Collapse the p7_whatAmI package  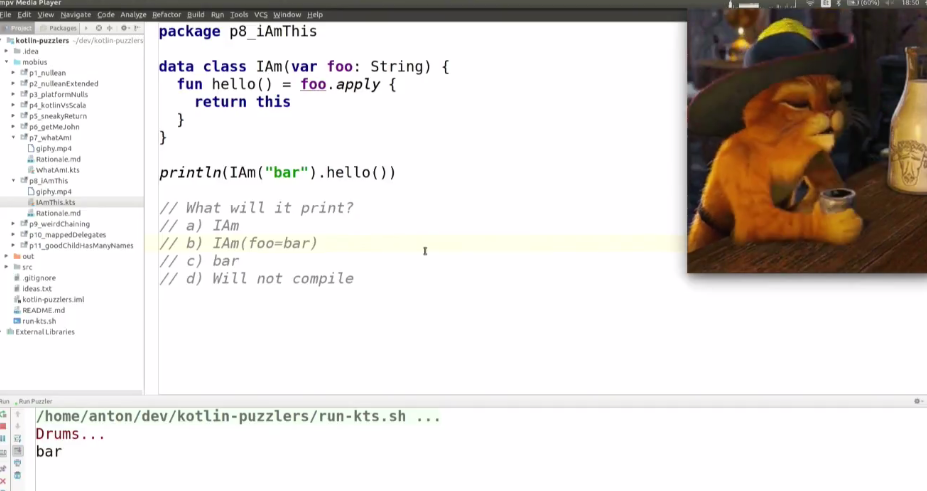(13, 137)
